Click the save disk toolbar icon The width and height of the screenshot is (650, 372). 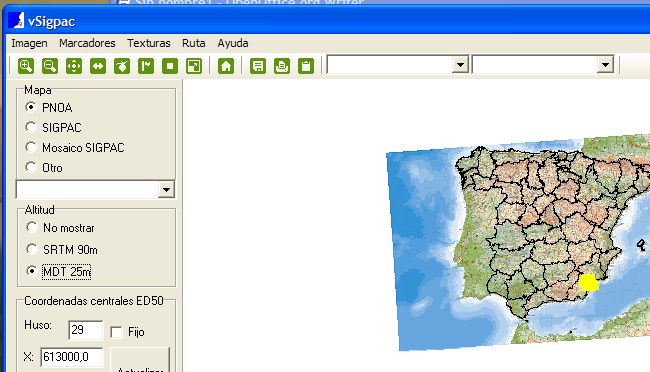click(258, 66)
